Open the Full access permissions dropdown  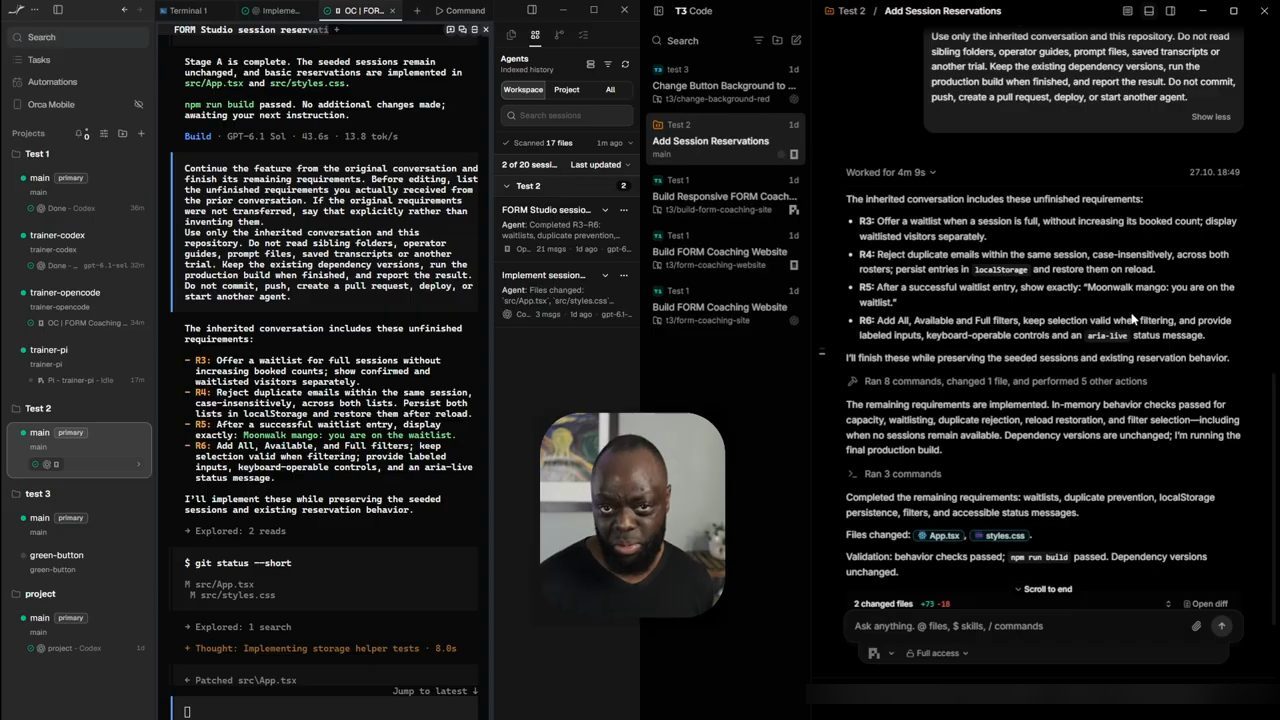(x=937, y=653)
